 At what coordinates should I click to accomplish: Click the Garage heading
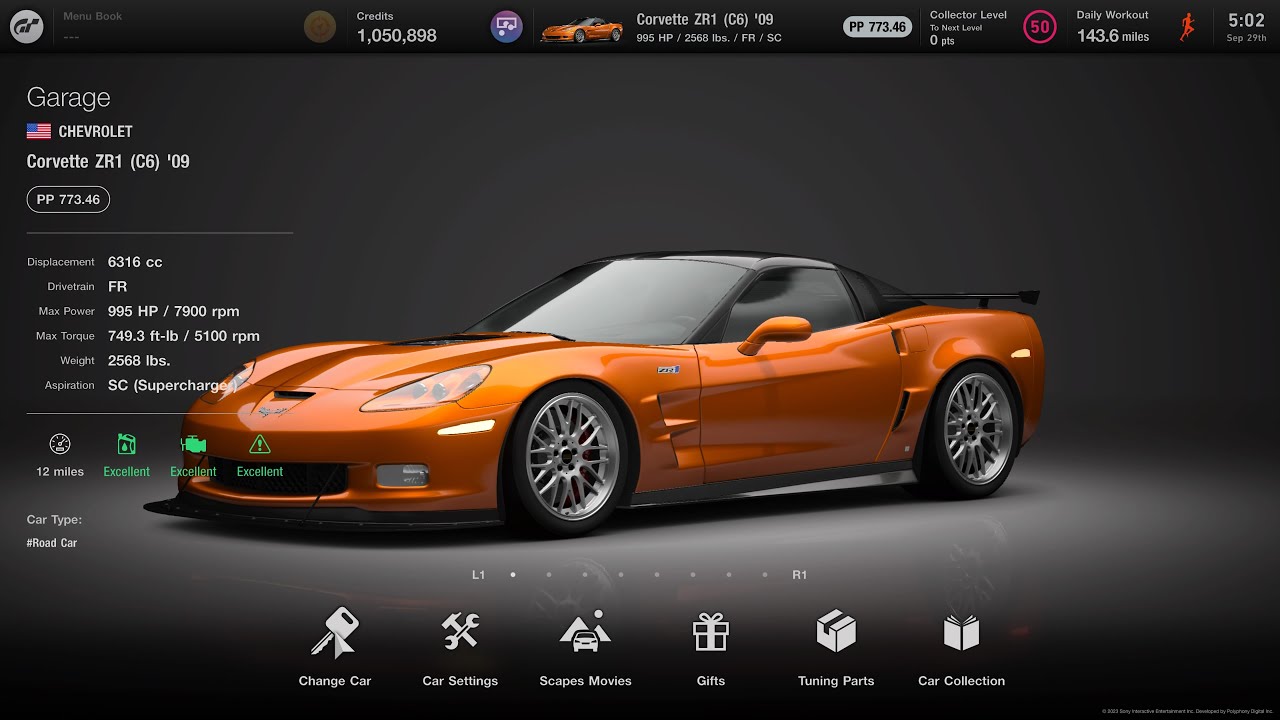pos(68,97)
